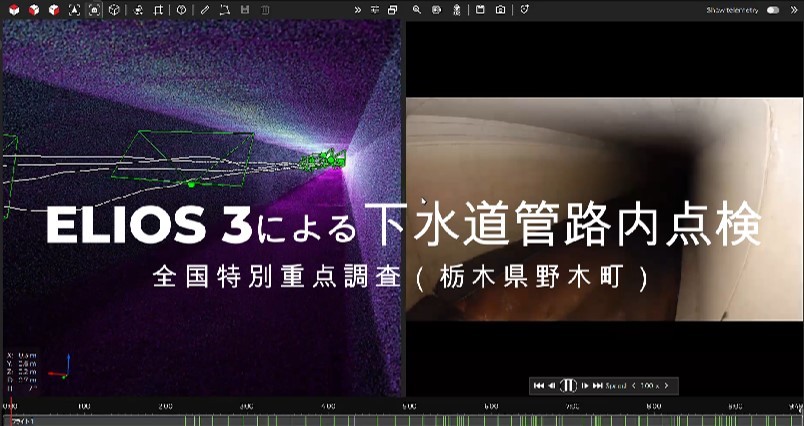This screenshot has height=426, width=804.
Task: Open the sliders settings icon
Action: [x=375, y=10]
